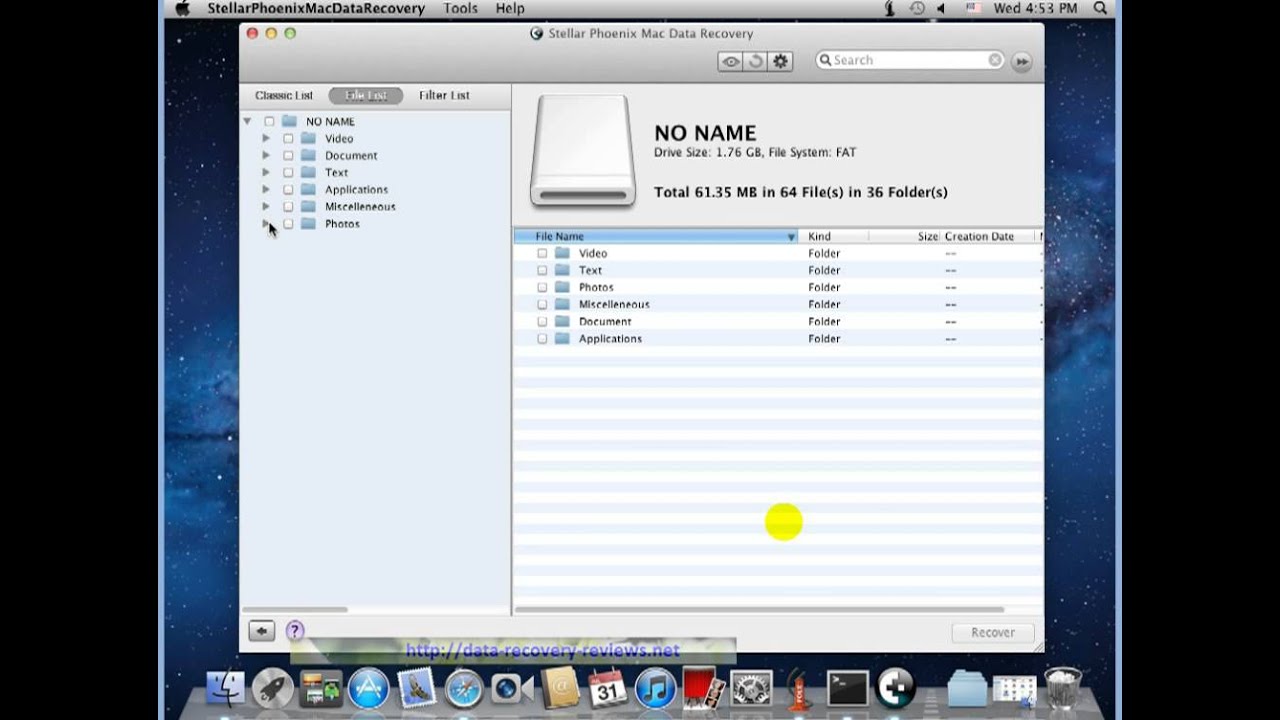Open the Address Book Dock icon
This screenshot has width=1280, height=720.
(x=560, y=688)
